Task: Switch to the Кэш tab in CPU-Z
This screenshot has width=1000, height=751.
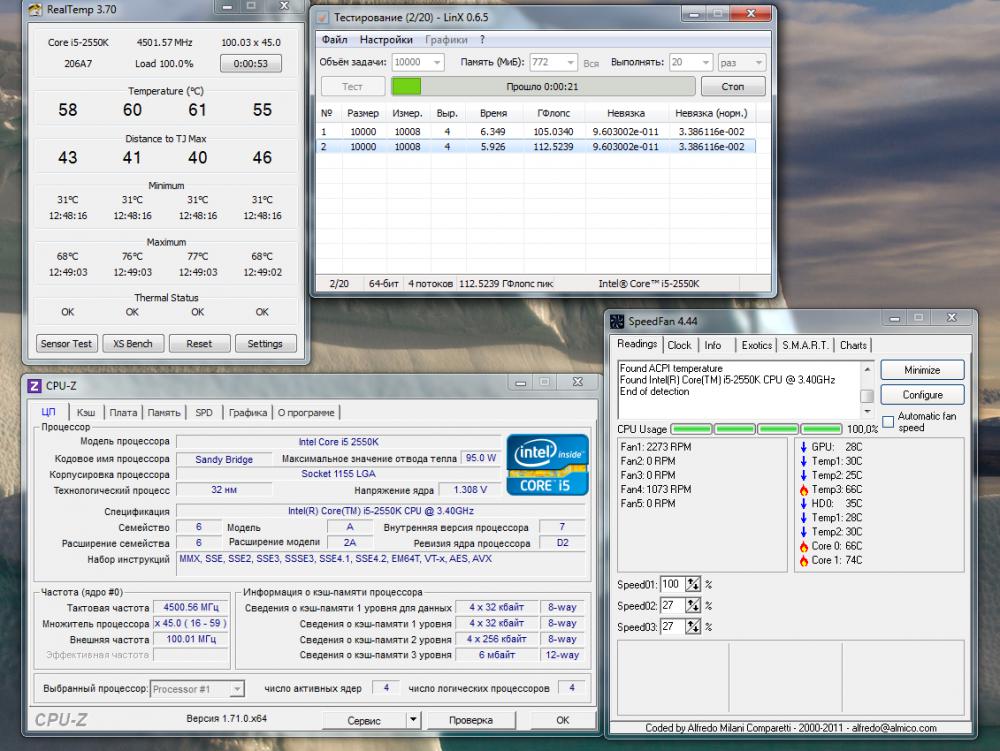Action: pos(85,412)
